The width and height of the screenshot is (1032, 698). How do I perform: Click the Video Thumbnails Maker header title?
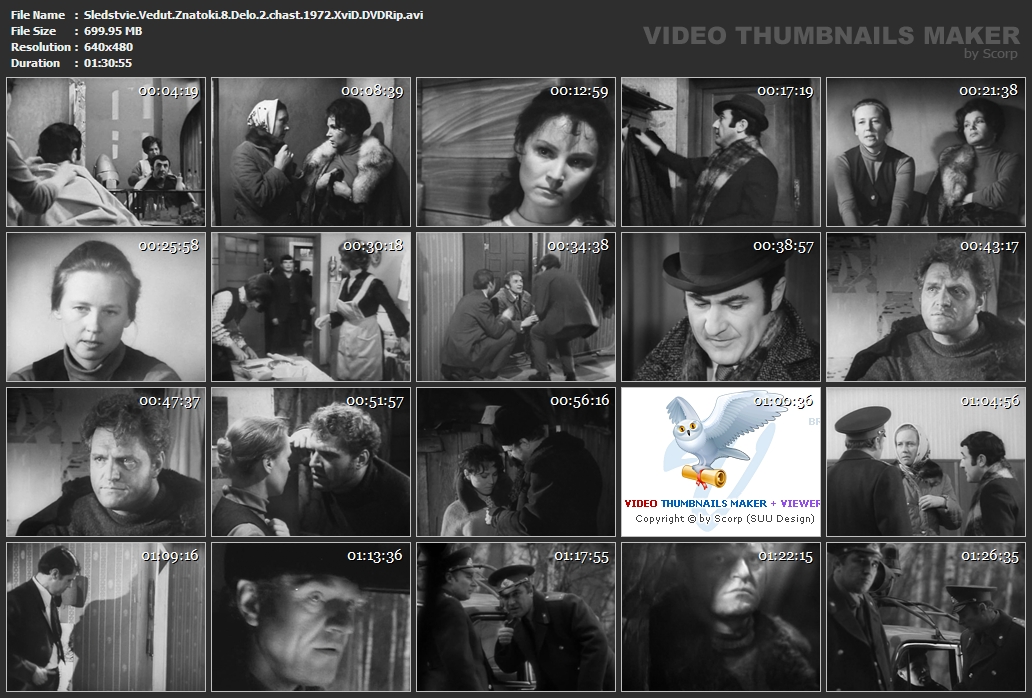click(817, 36)
